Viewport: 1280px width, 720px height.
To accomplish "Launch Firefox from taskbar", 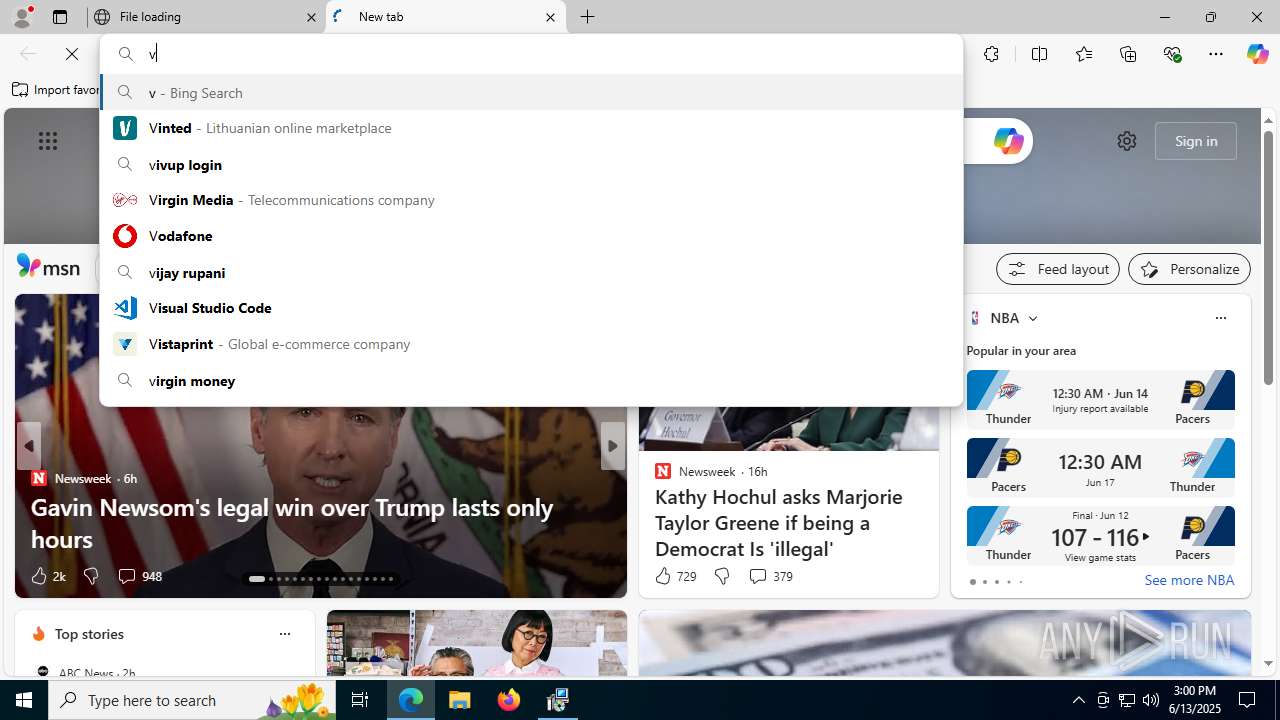I will (x=509, y=700).
